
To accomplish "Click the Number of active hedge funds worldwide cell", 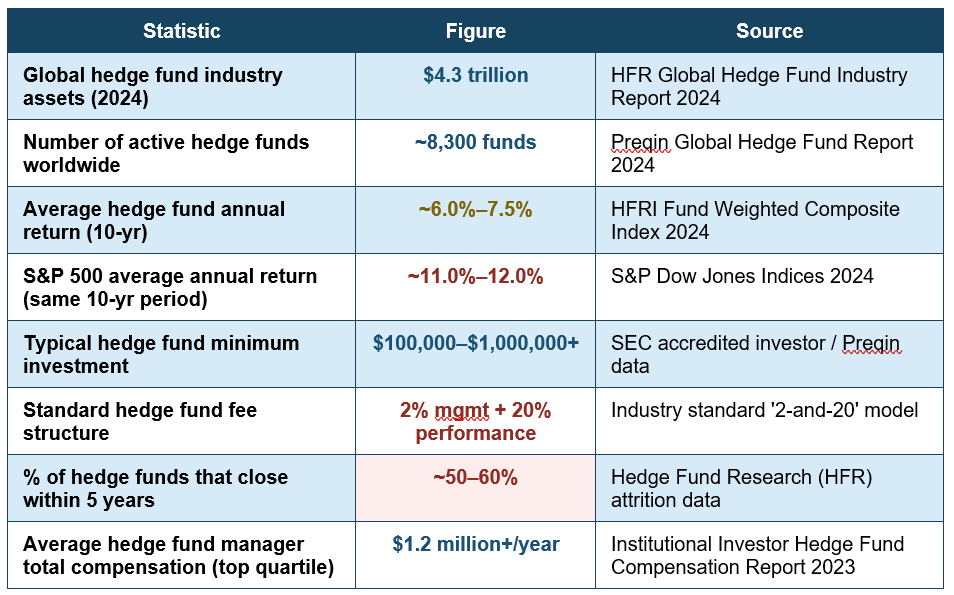I will tap(181, 153).
